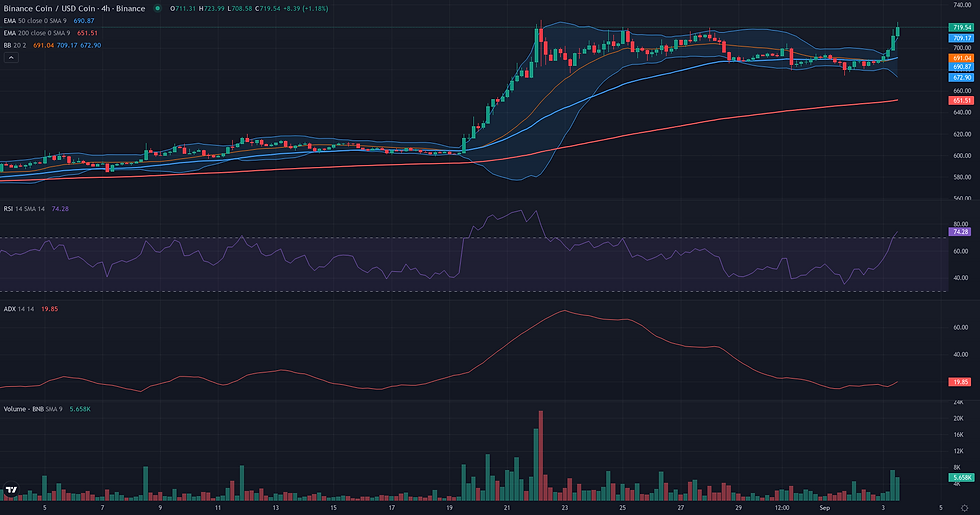
Task: Click the O711.31 open value in header
Action: [x=181, y=9]
